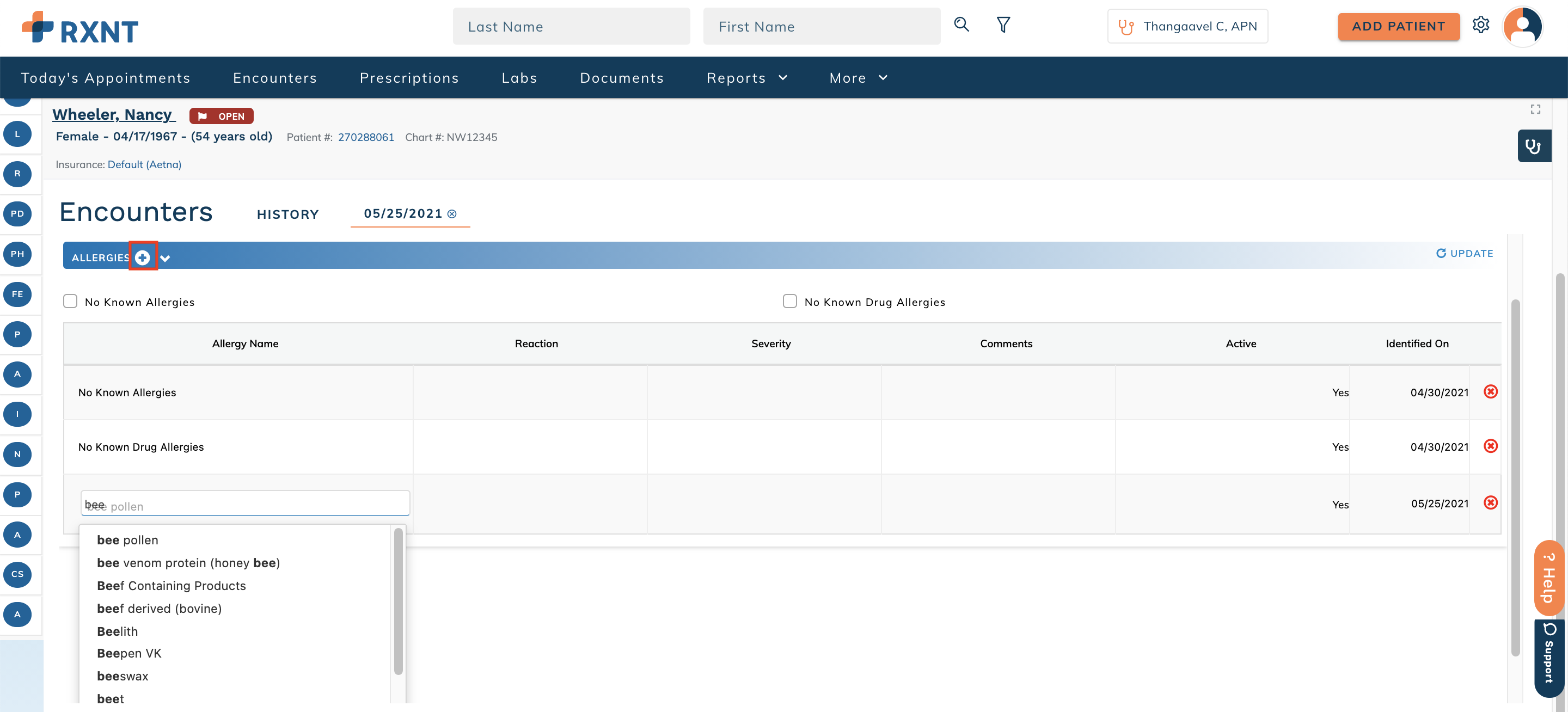Collapse the Allergies section chevron
The height and width of the screenshot is (712, 1568).
coord(165,259)
